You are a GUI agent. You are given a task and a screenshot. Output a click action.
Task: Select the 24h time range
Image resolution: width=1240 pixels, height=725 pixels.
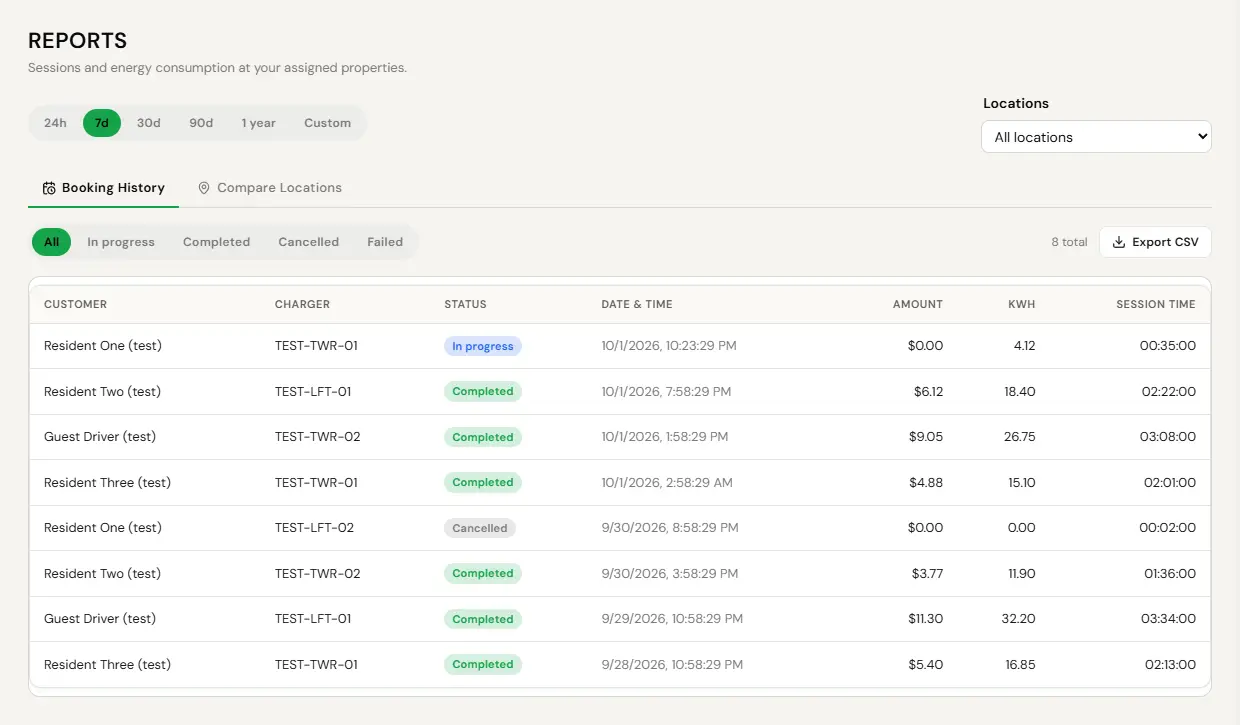tap(55, 123)
